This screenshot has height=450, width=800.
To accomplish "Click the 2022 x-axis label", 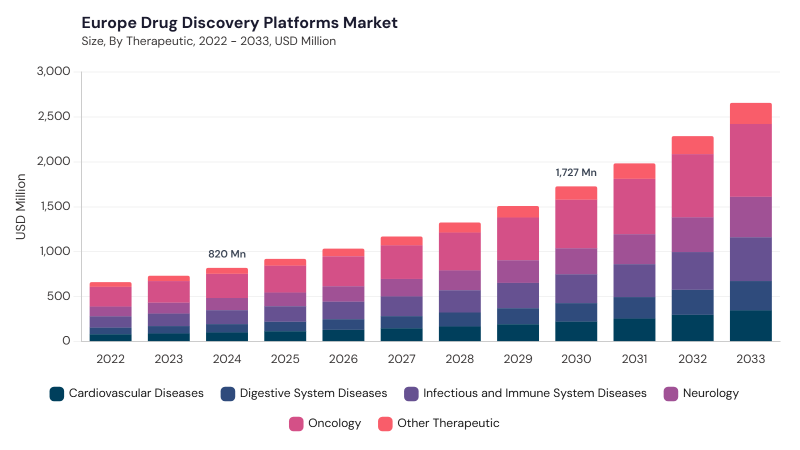I will (111, 359).
